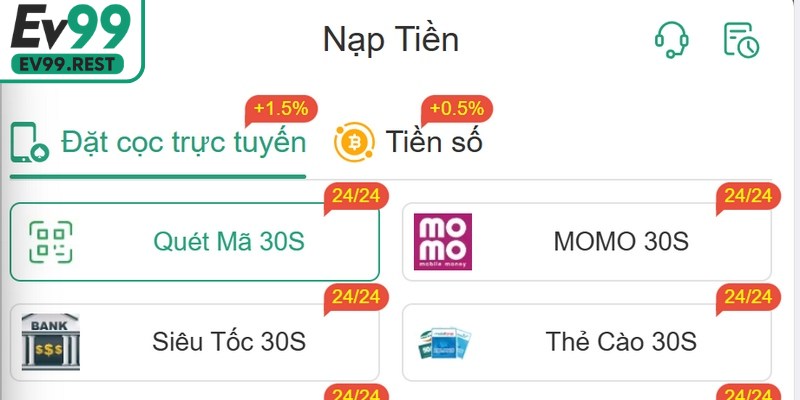Click 24/24 badge on MOMO 30S

748,196
